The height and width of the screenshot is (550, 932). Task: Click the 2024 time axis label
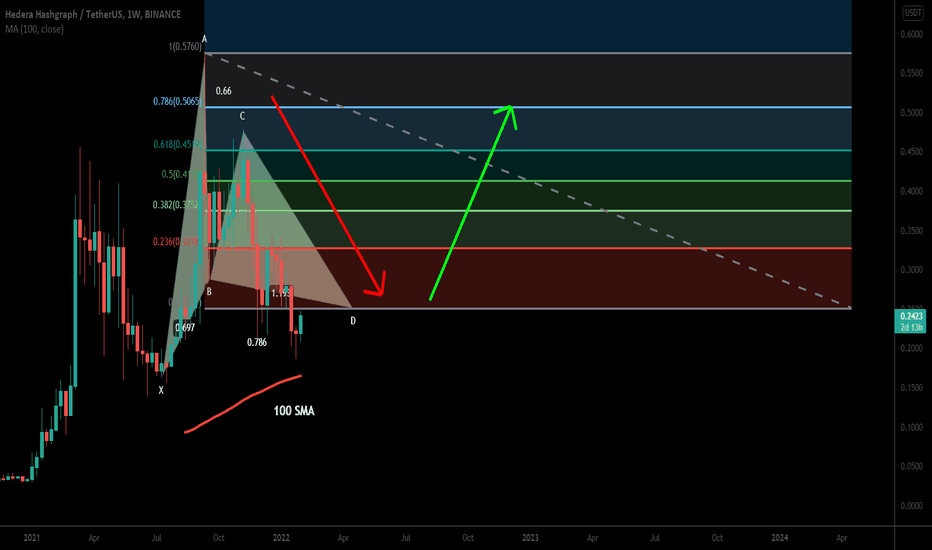coord(779,538)
